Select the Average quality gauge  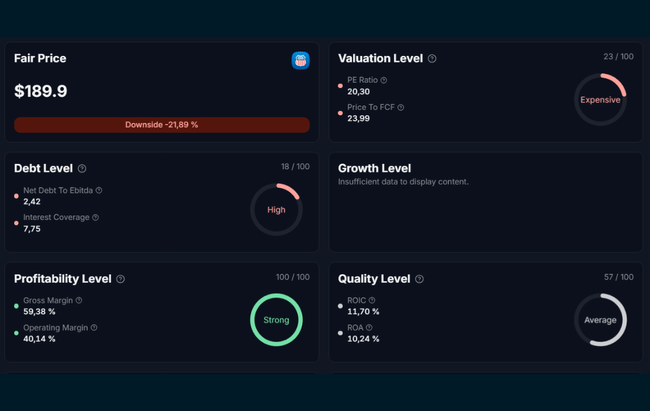(x=600, y=320)
